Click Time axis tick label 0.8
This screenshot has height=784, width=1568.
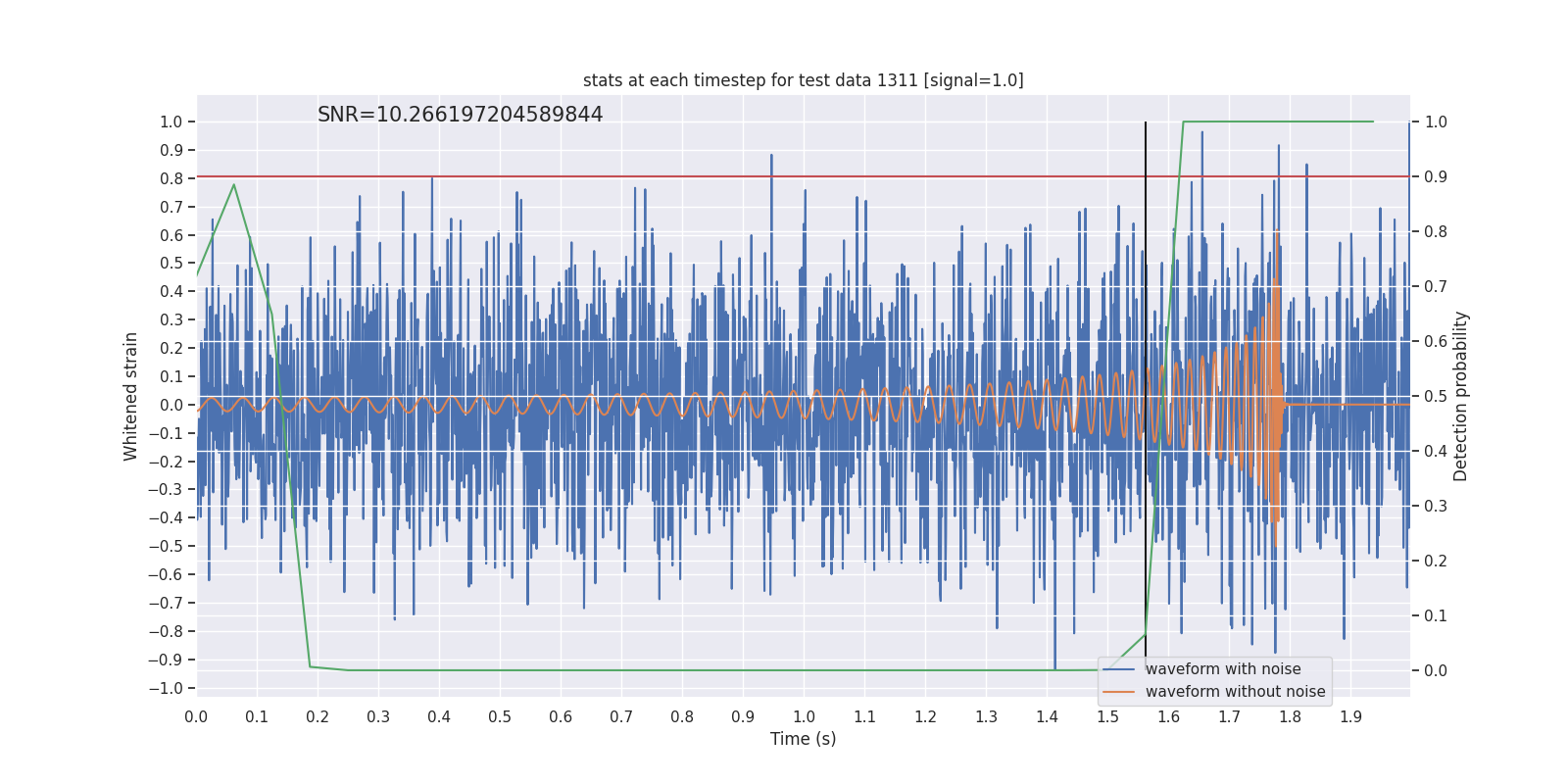tap(682, 717)
